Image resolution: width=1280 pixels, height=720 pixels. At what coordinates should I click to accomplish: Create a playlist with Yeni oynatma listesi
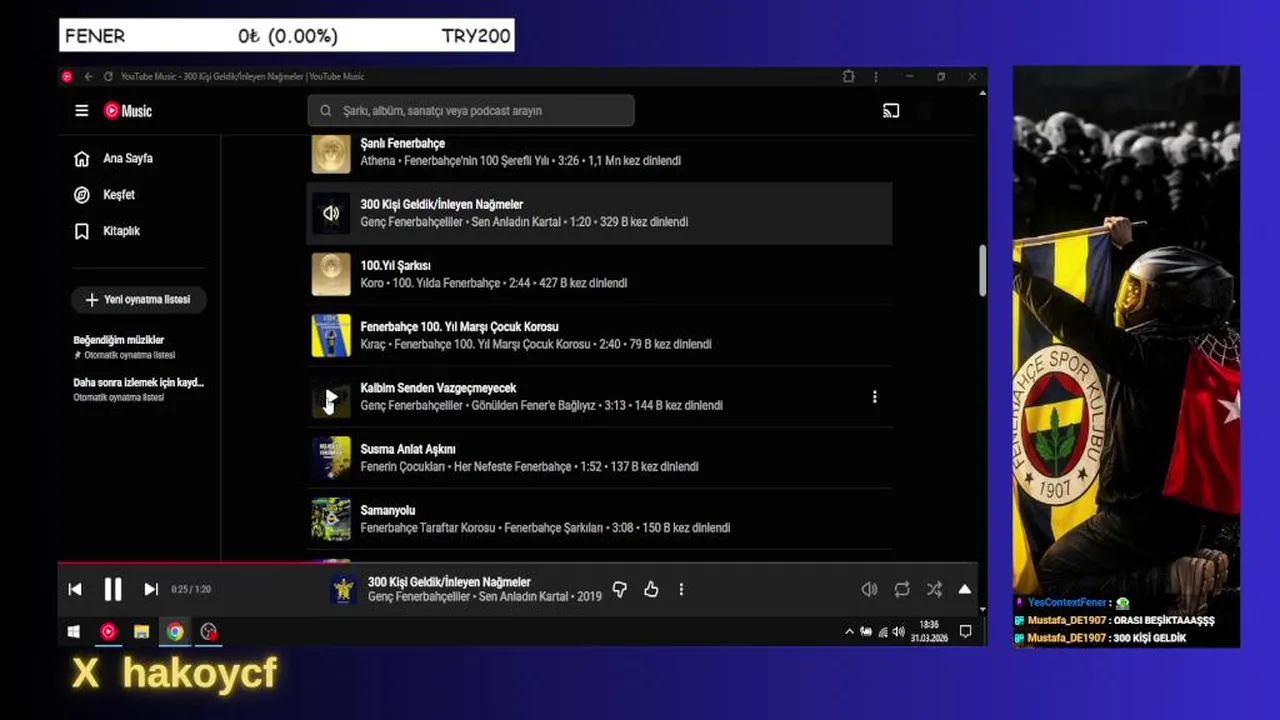(x=138, y=299)
